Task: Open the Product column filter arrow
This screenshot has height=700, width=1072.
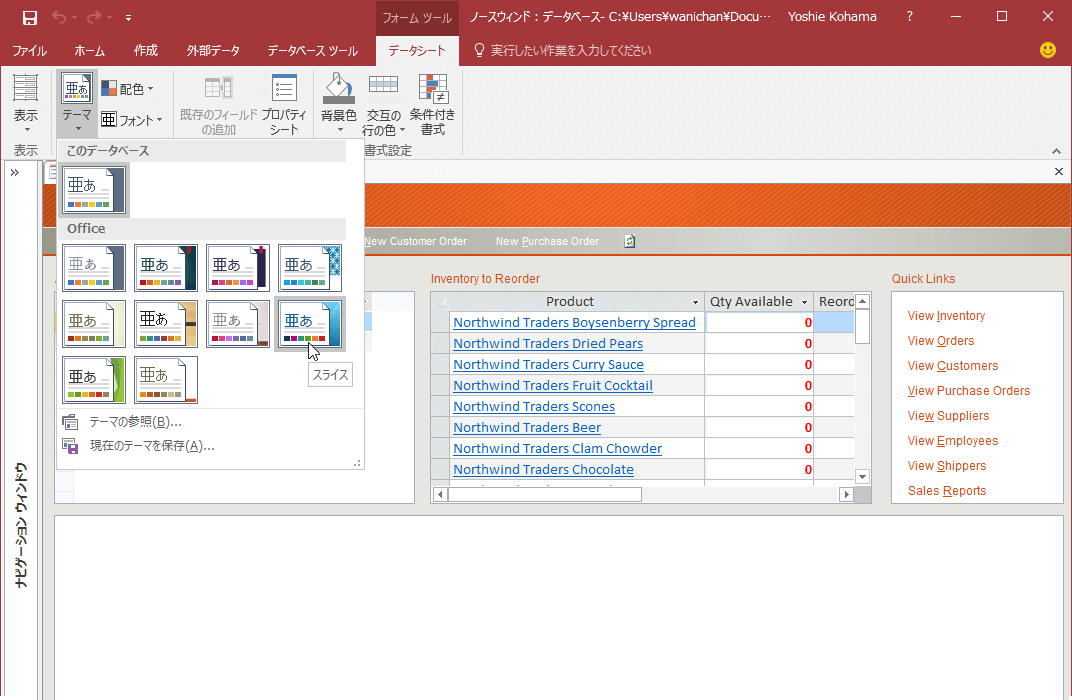Action: (x=695, y=302)
